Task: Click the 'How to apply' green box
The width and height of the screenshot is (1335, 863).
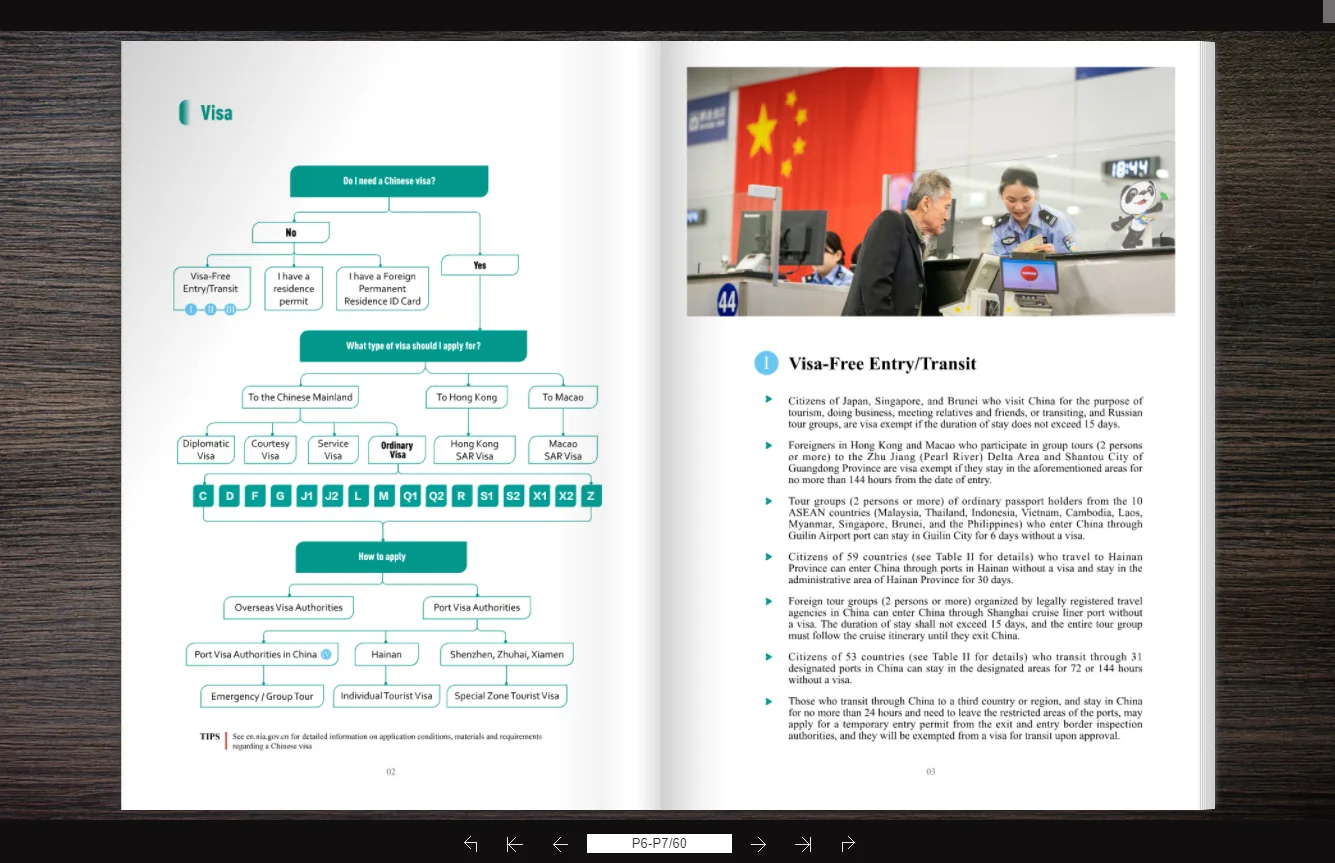Action: [381, 557]
